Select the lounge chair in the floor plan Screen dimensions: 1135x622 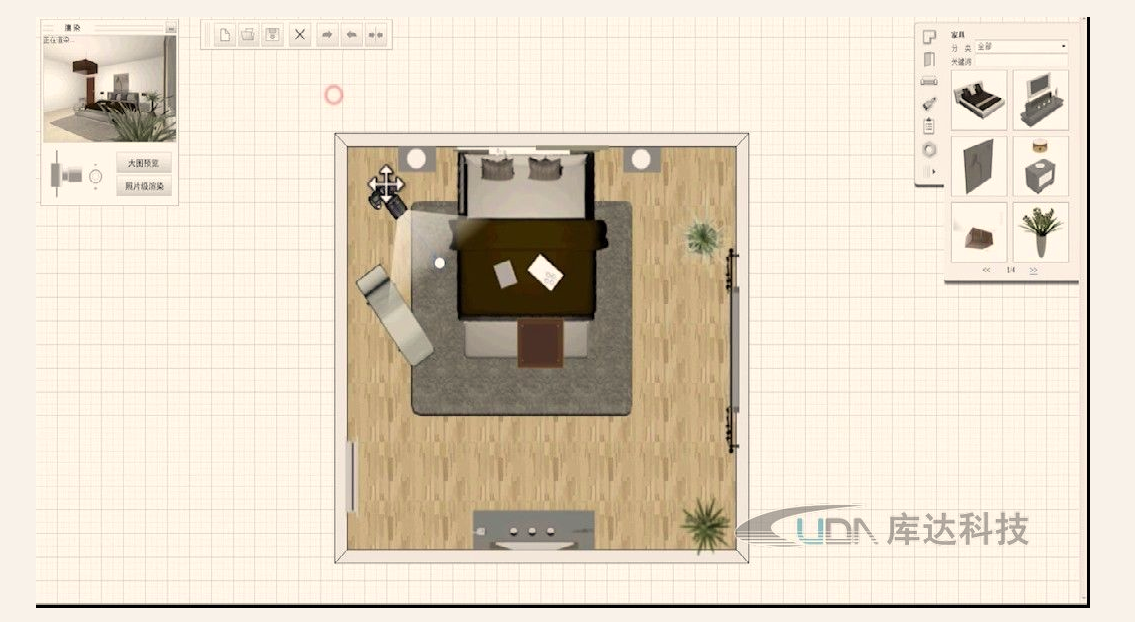coord(394,314)
